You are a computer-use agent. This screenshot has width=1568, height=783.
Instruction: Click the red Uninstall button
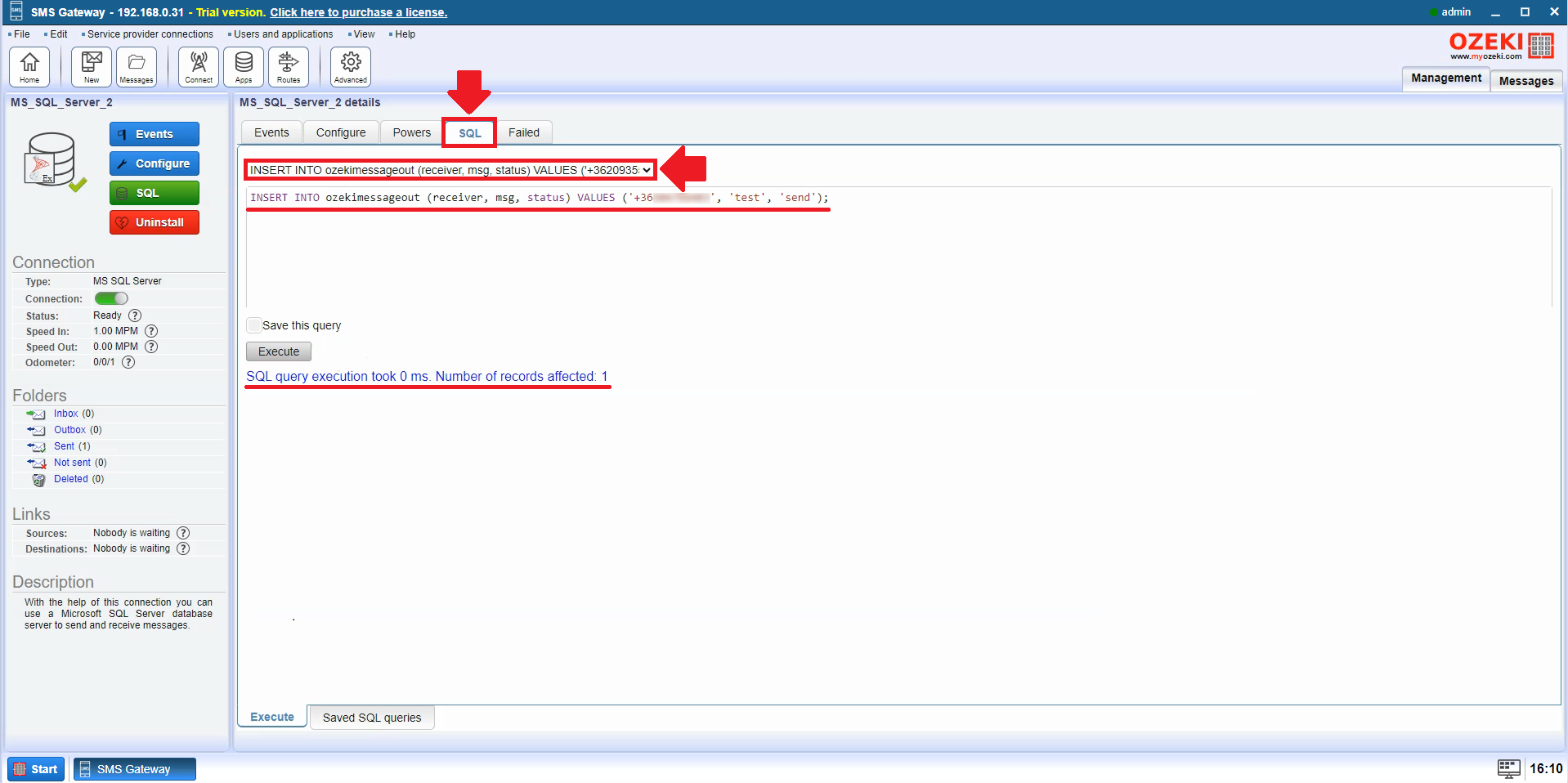click(x=155, y=222)
